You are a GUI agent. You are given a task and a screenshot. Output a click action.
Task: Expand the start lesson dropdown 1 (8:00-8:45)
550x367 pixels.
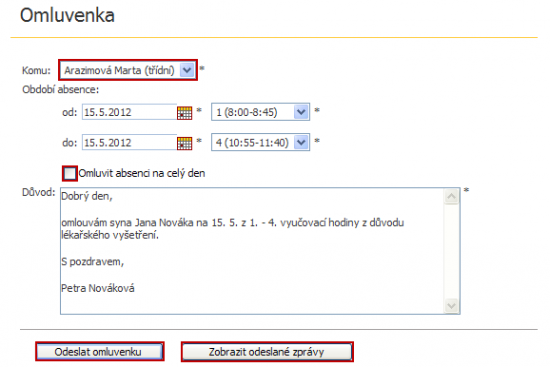coord(260,112)
